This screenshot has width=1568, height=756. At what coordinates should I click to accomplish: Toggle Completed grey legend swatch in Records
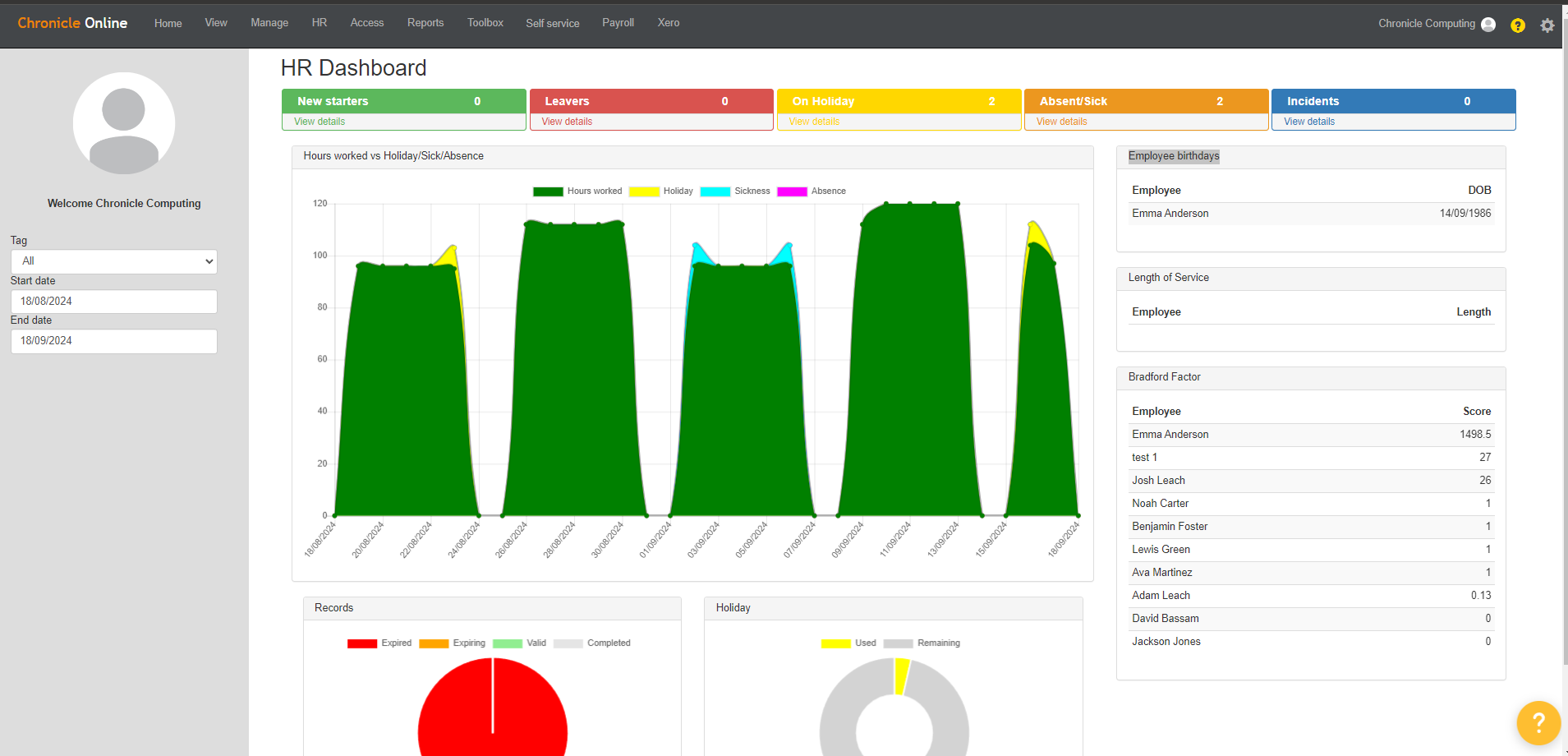click(x=568, y=643)
